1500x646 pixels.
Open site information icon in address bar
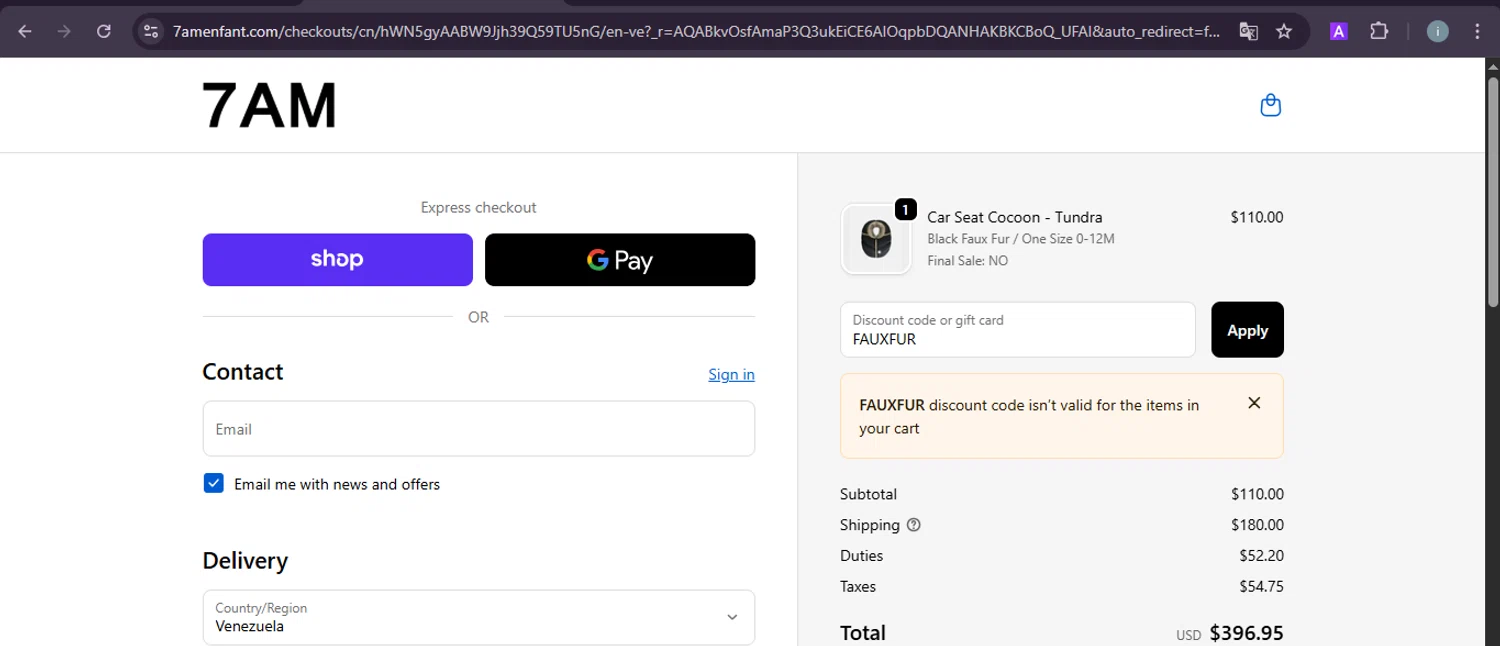(151, 31)
